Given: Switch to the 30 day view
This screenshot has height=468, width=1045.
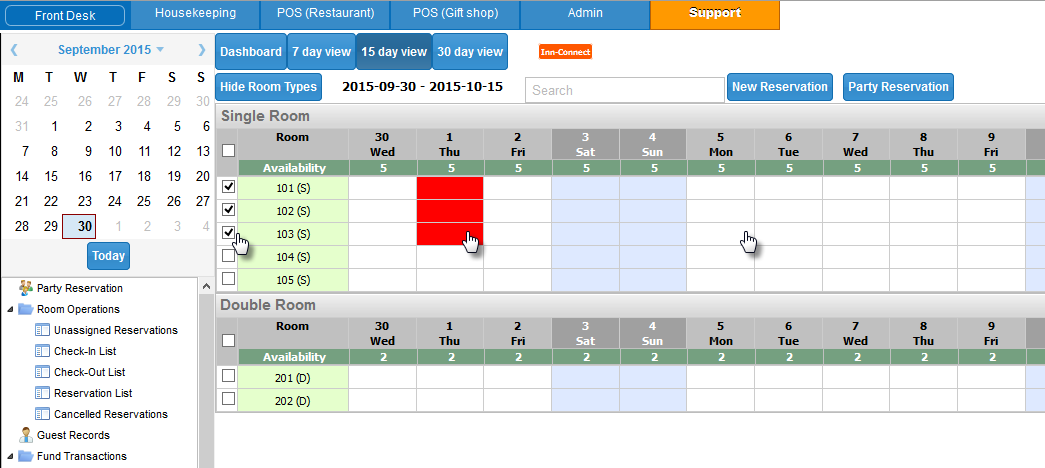Looking at the screenshot, I should tap(470, 52).
